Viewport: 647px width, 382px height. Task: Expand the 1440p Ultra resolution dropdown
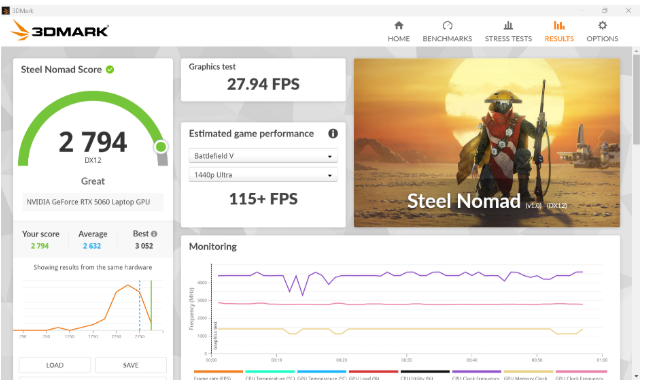click(x=263, y=175)
